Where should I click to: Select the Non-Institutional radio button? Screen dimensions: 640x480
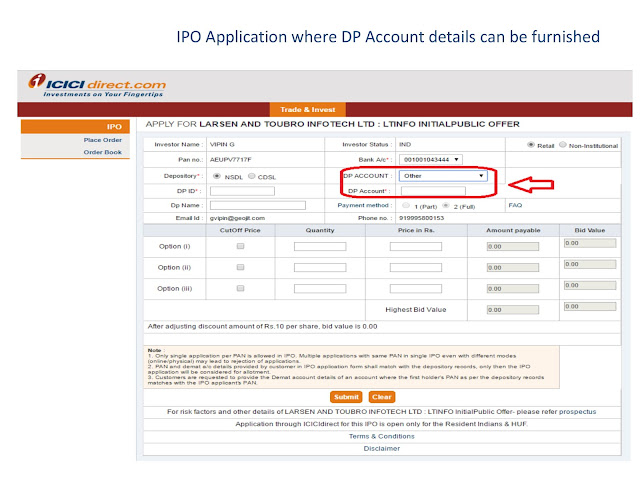pos(562,144)
